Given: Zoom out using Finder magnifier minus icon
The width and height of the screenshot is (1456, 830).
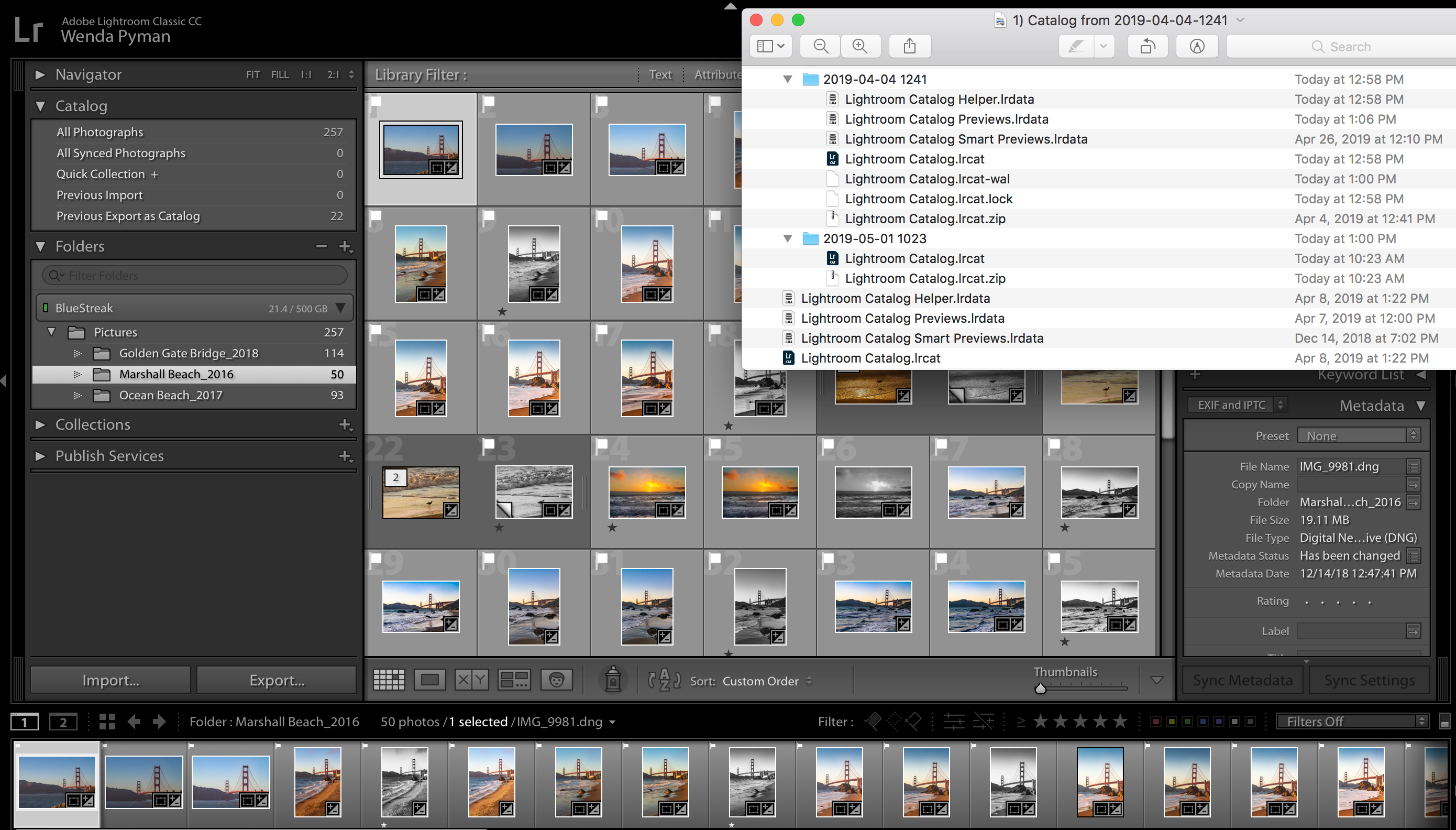Looking at the screenshot, I should (x=820, y=46).
